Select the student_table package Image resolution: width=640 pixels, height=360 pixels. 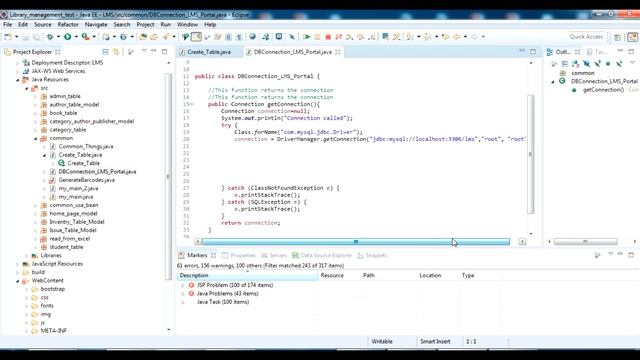(x=66, y=247)
